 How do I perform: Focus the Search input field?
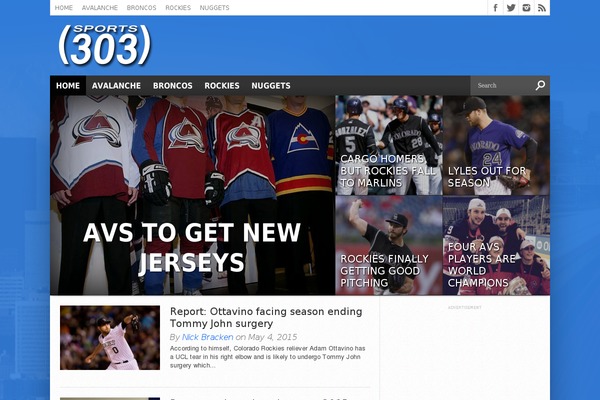tap(503, 85)
